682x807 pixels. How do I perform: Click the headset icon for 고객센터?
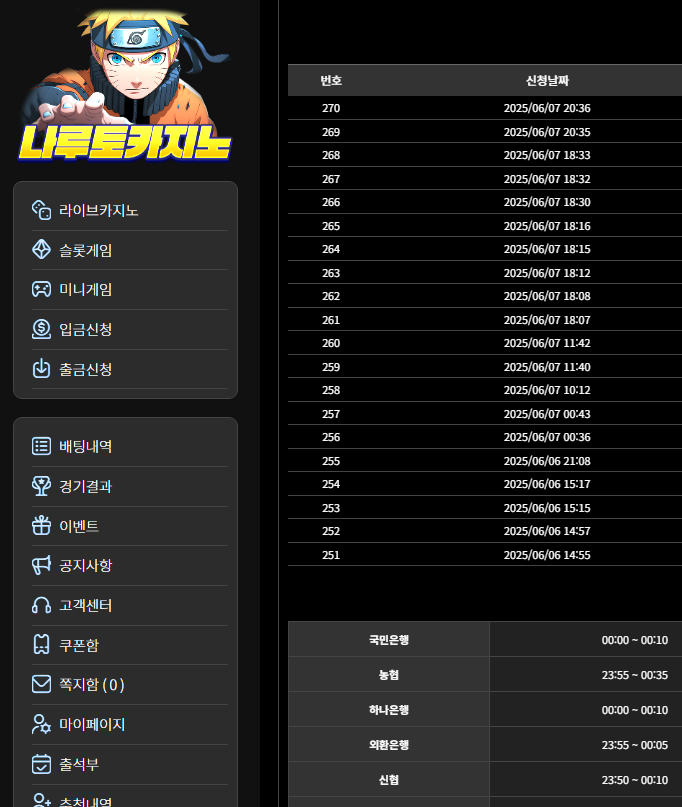click(x=41, y=605)
